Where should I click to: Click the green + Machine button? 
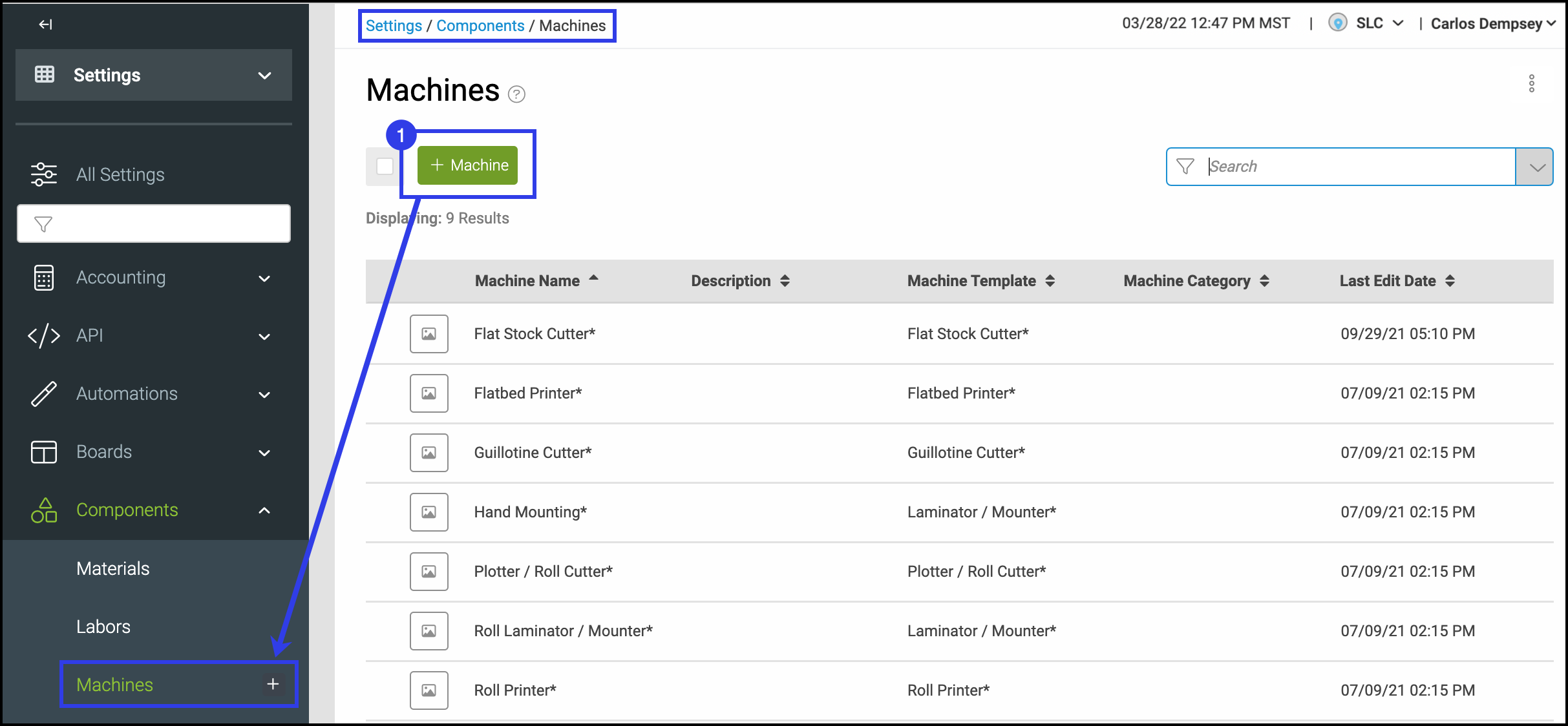468,165
